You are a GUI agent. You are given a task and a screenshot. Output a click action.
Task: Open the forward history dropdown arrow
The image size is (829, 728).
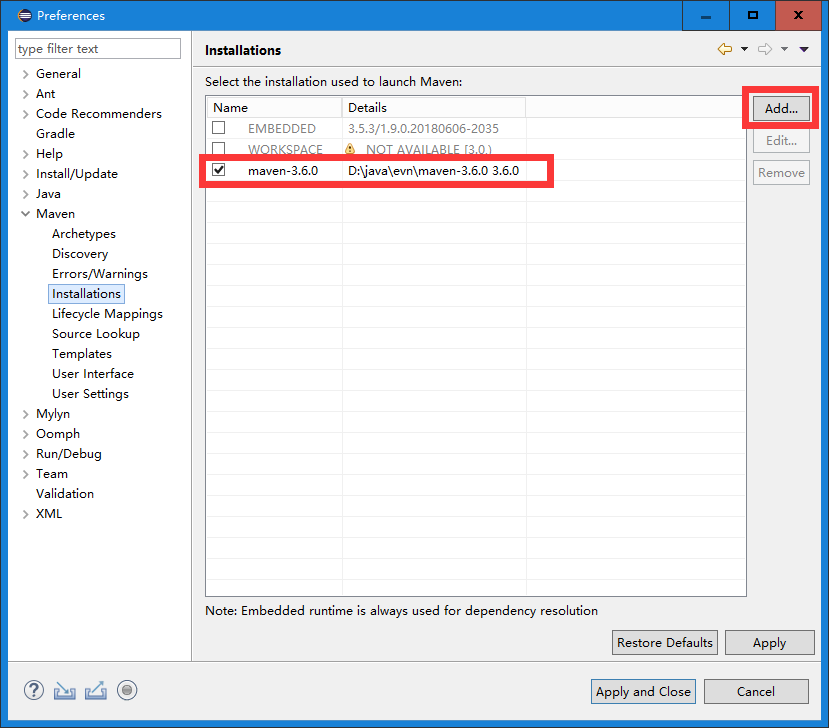785,49
